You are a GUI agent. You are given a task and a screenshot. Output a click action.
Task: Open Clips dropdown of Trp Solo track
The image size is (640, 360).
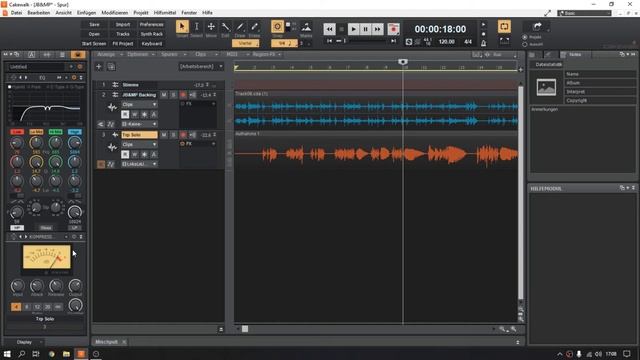point(139,144)
